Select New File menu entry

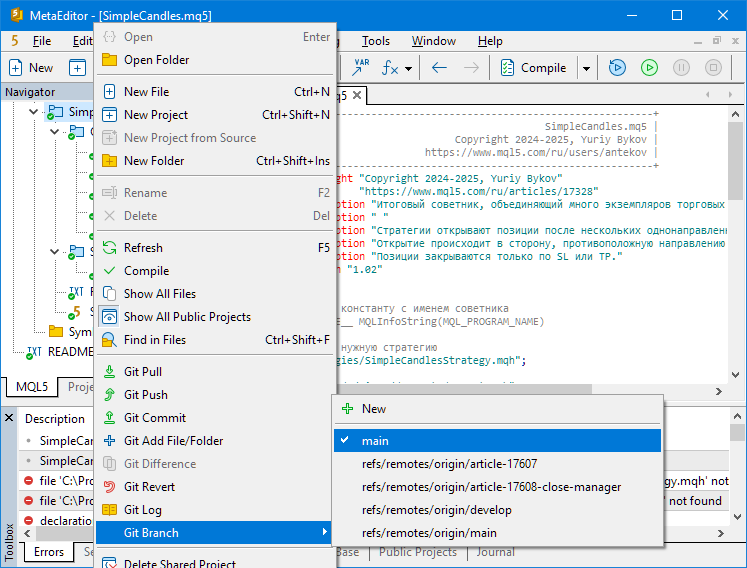[215, 91]
